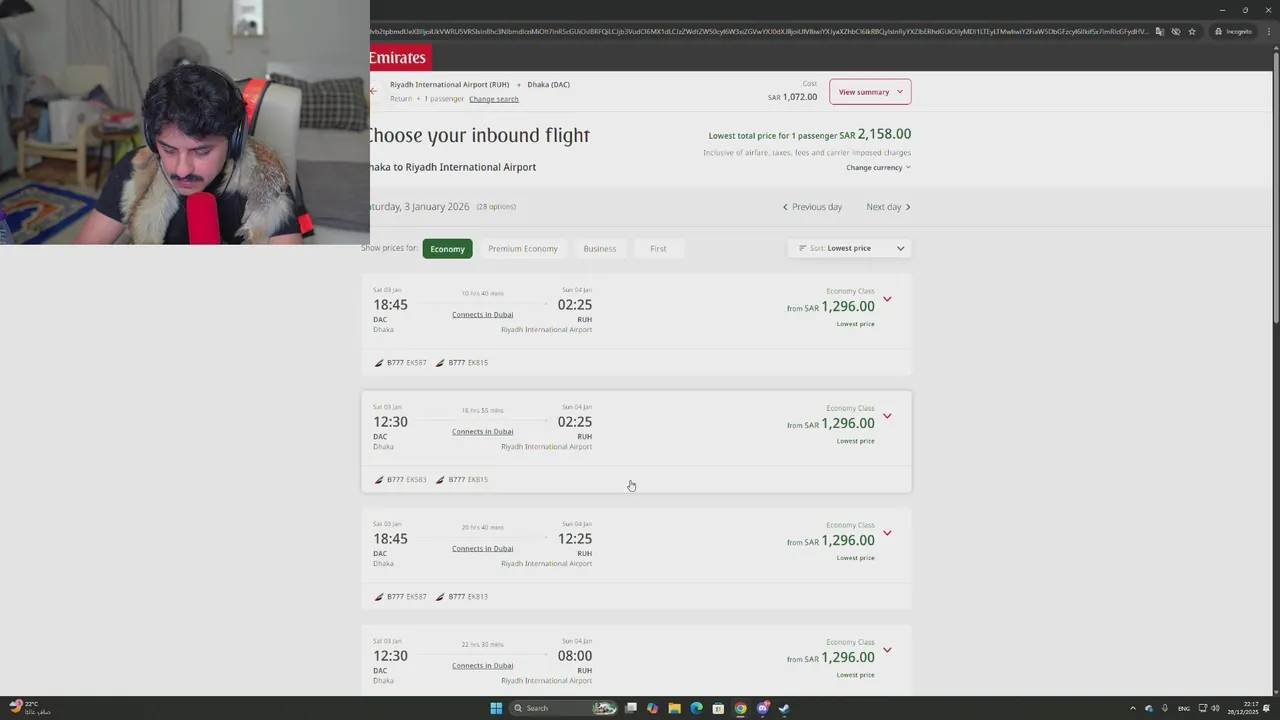
Task: Show prices for Economy
Action: click(447, 248)
